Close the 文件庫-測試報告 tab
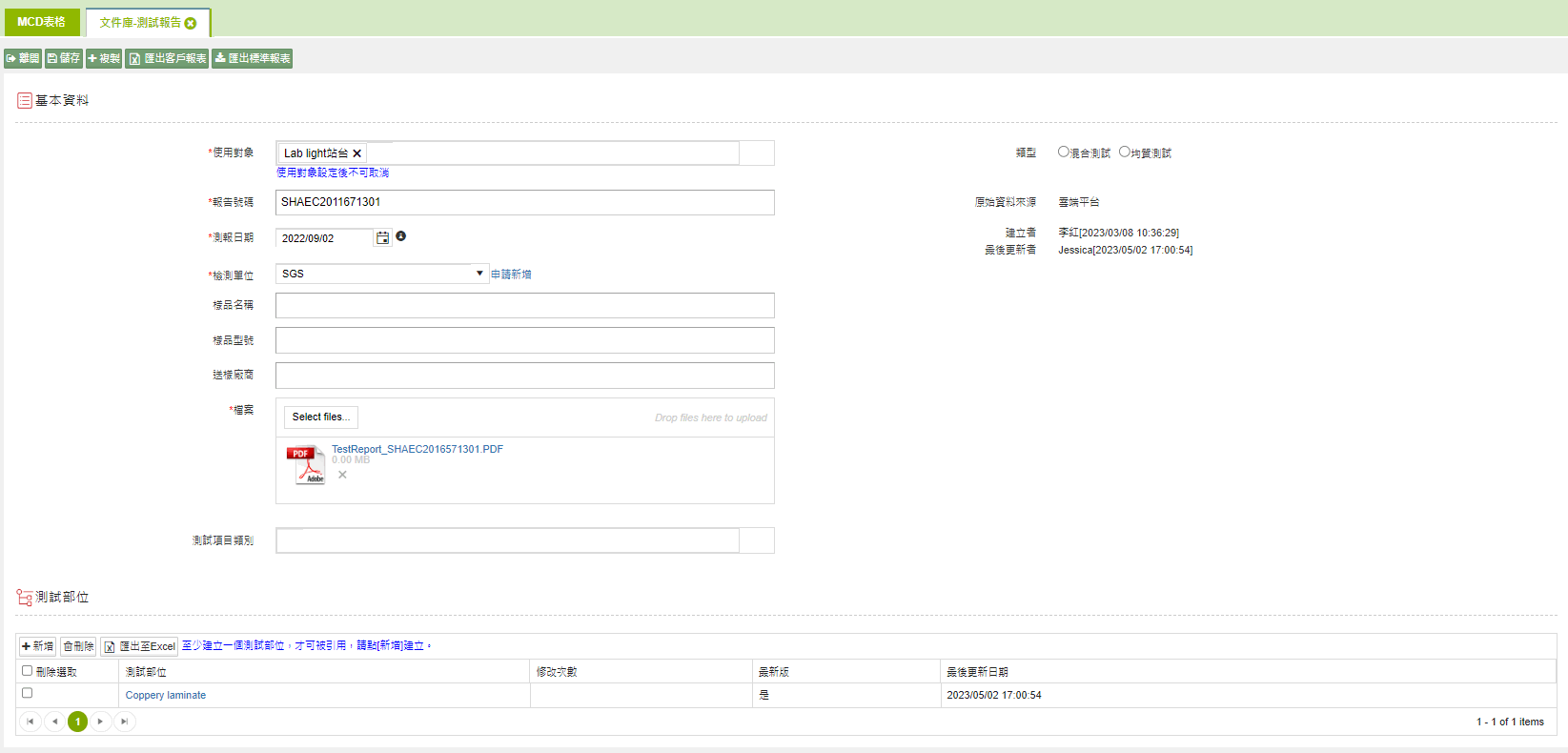Screen dimensions: 1568x753 [191, 23]
